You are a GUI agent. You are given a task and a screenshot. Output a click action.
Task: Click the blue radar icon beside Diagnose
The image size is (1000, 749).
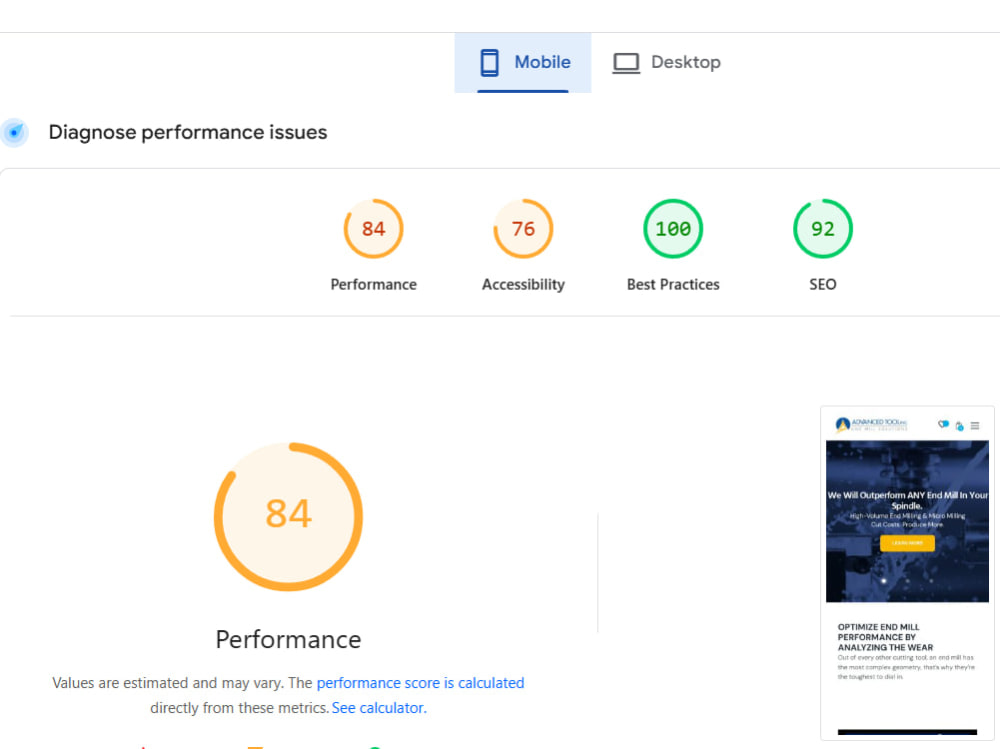coord(14,133)
